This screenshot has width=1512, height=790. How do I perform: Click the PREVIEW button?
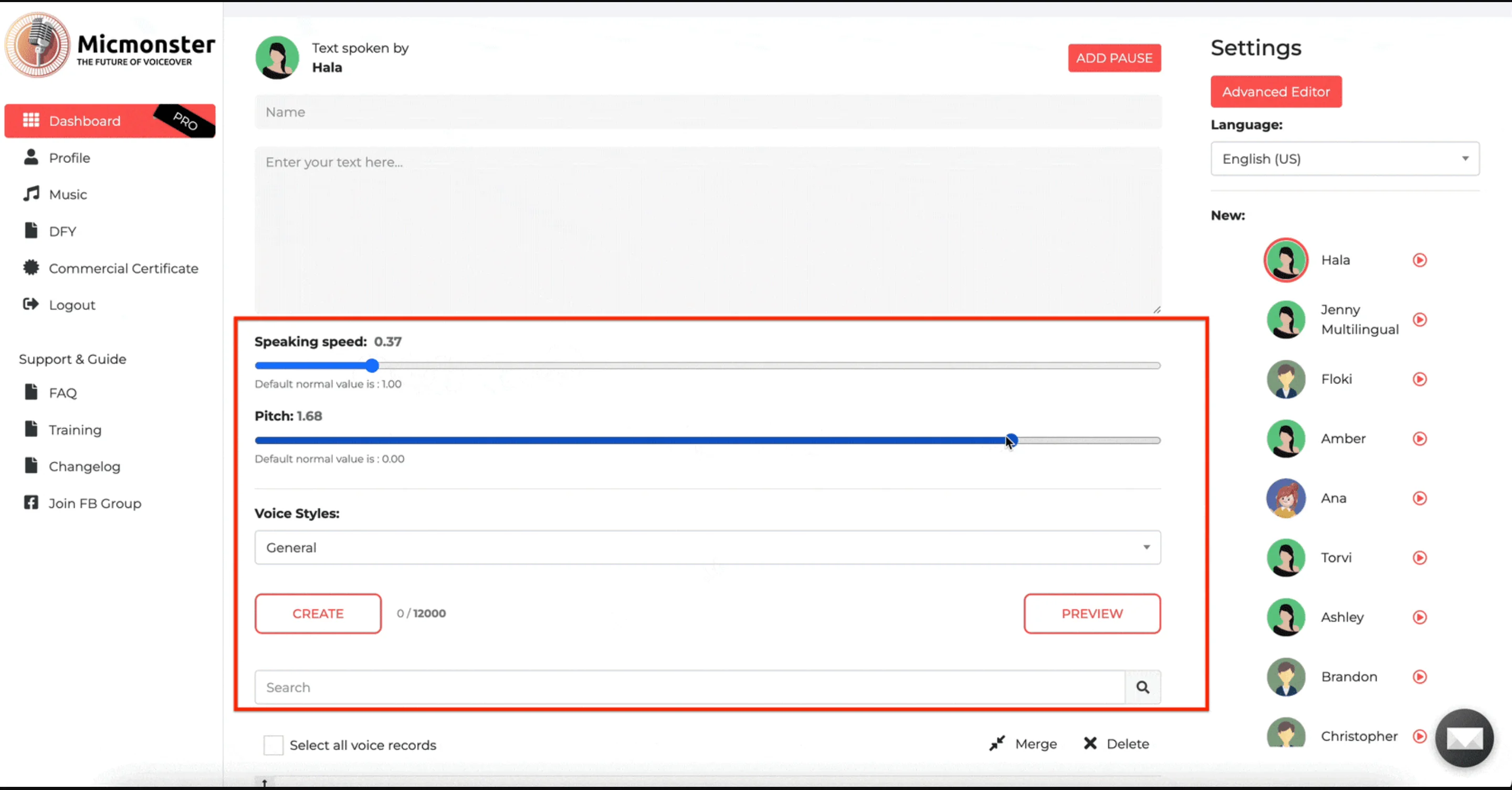tap(1092, 613)
